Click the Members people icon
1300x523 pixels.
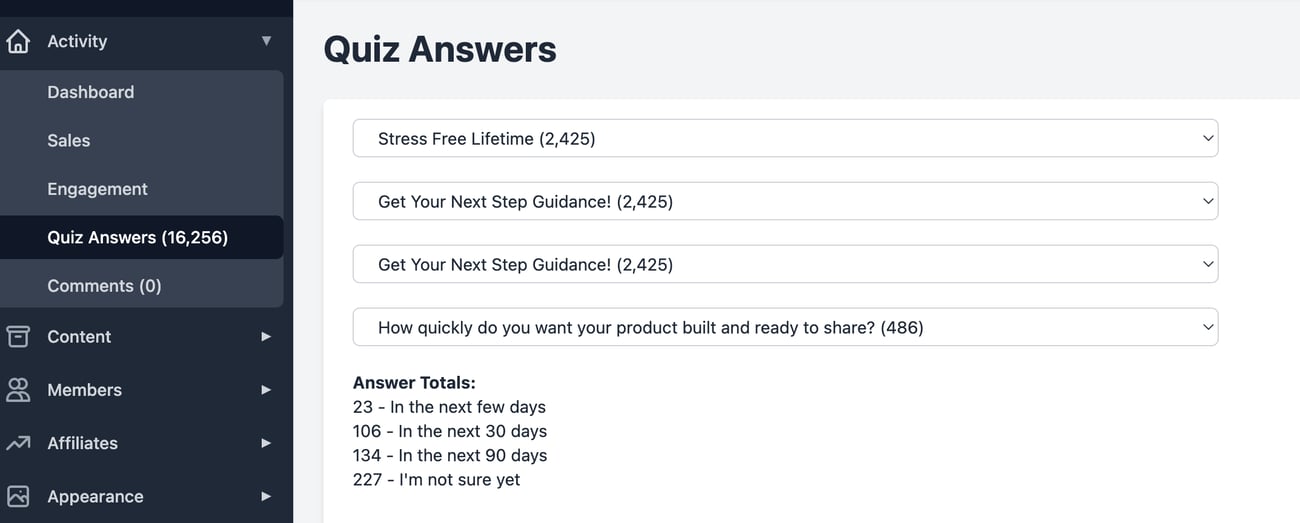coord(17,390)
